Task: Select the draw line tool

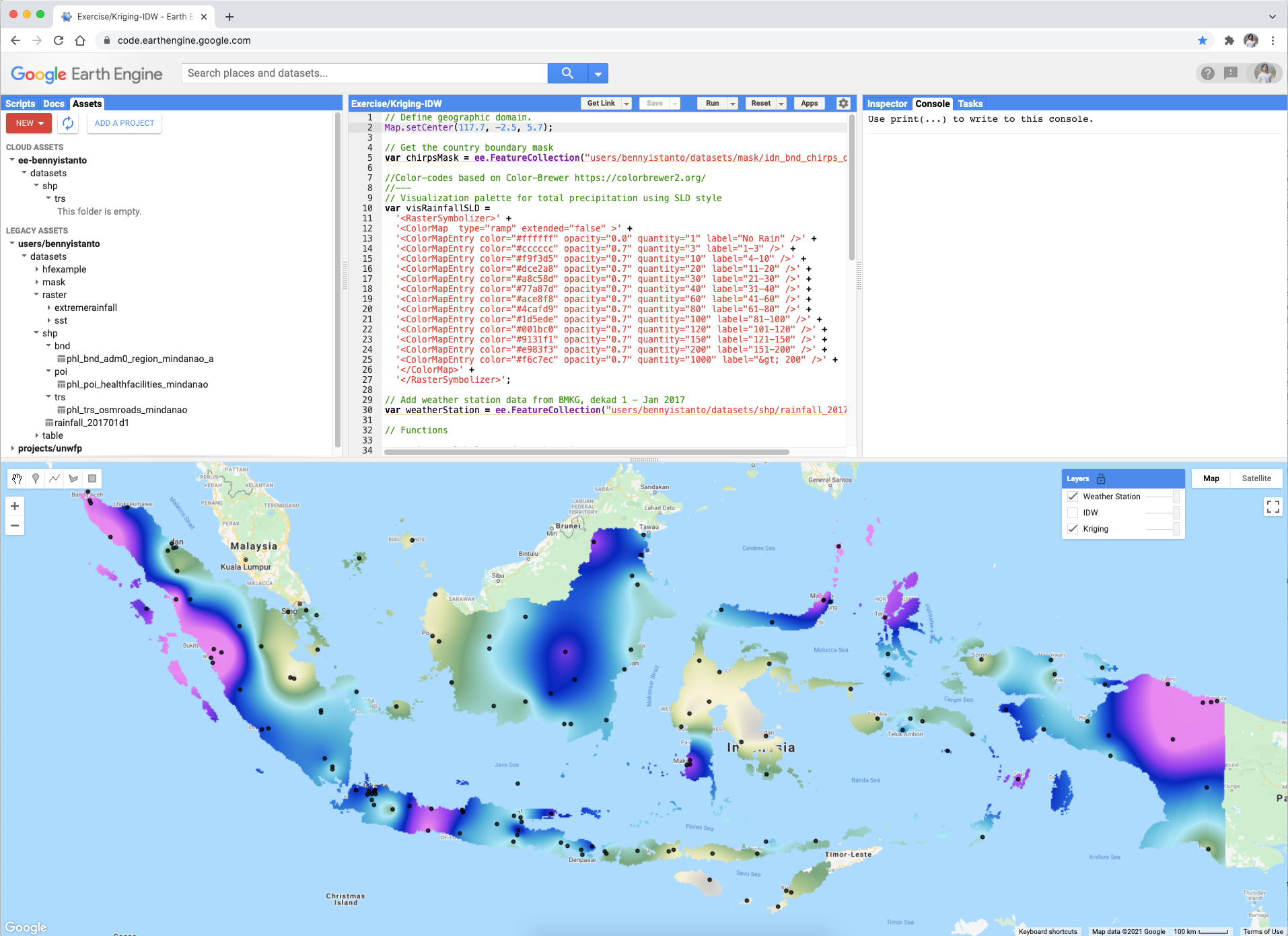Action: pyautogui.click(x=55, y=478)
